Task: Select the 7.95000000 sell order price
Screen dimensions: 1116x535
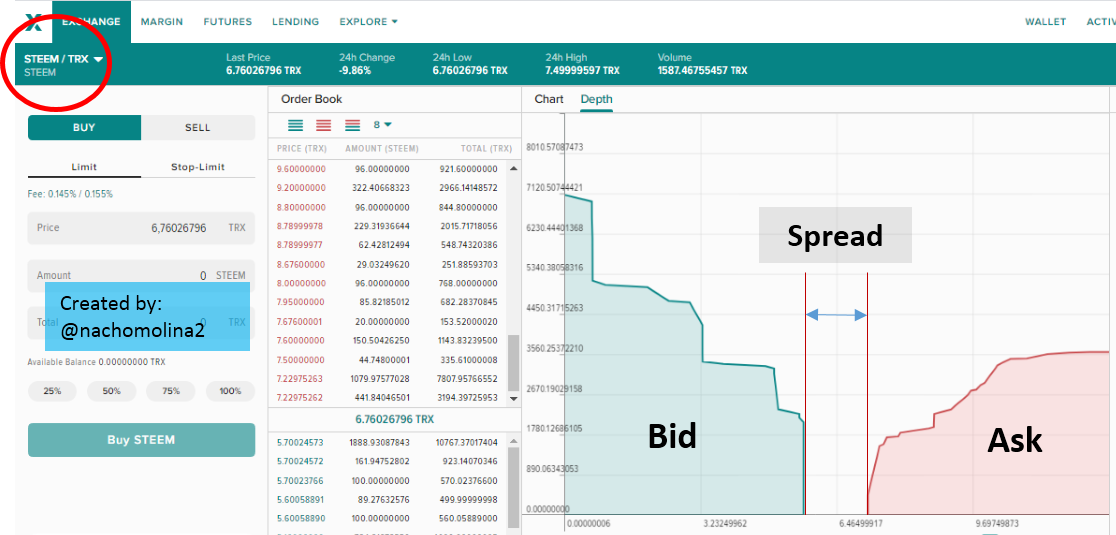Action: click(301, 302)
